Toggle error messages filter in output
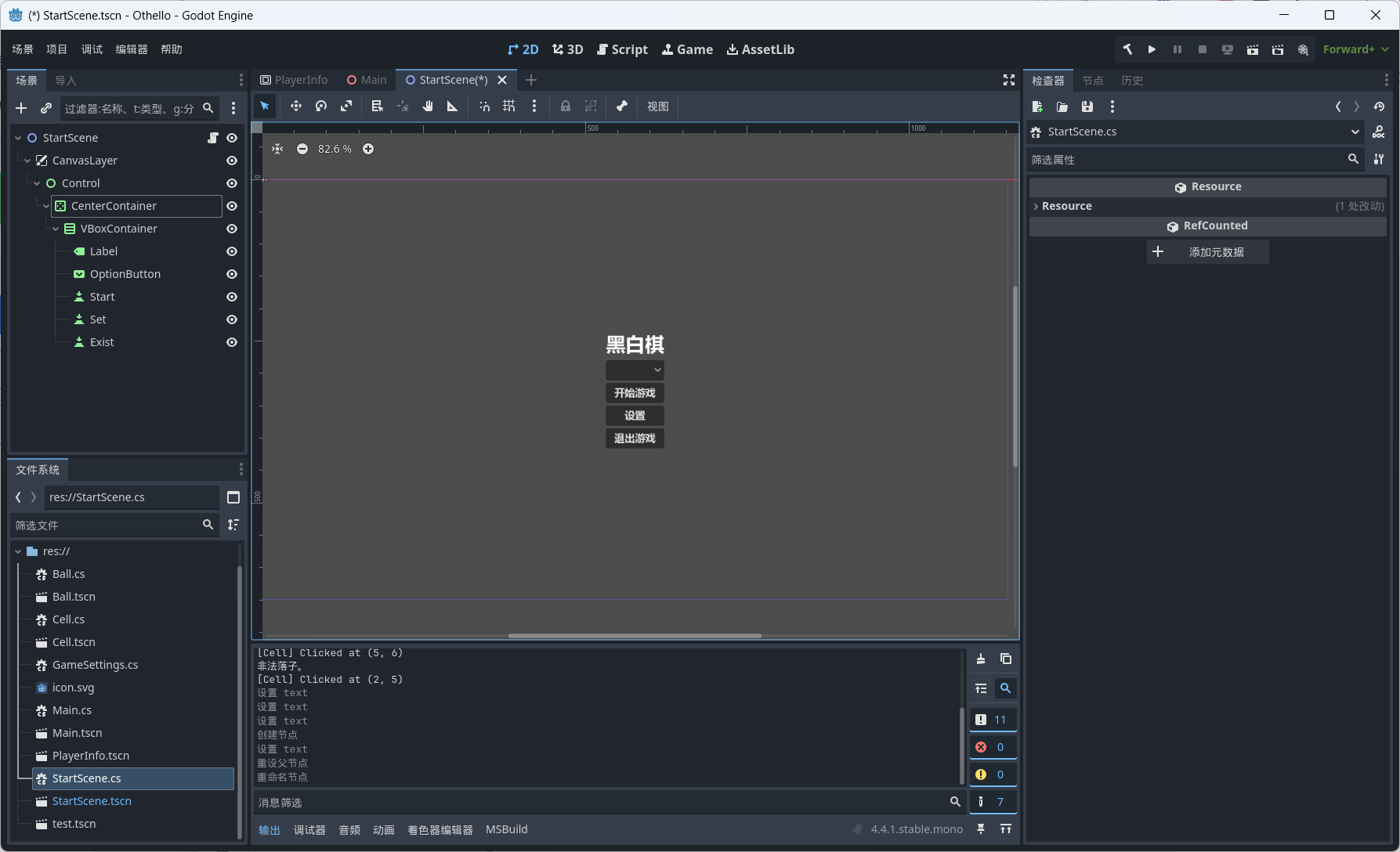Image resolution: width=1400 pixels, height=852 pixels. click(993, 747)
